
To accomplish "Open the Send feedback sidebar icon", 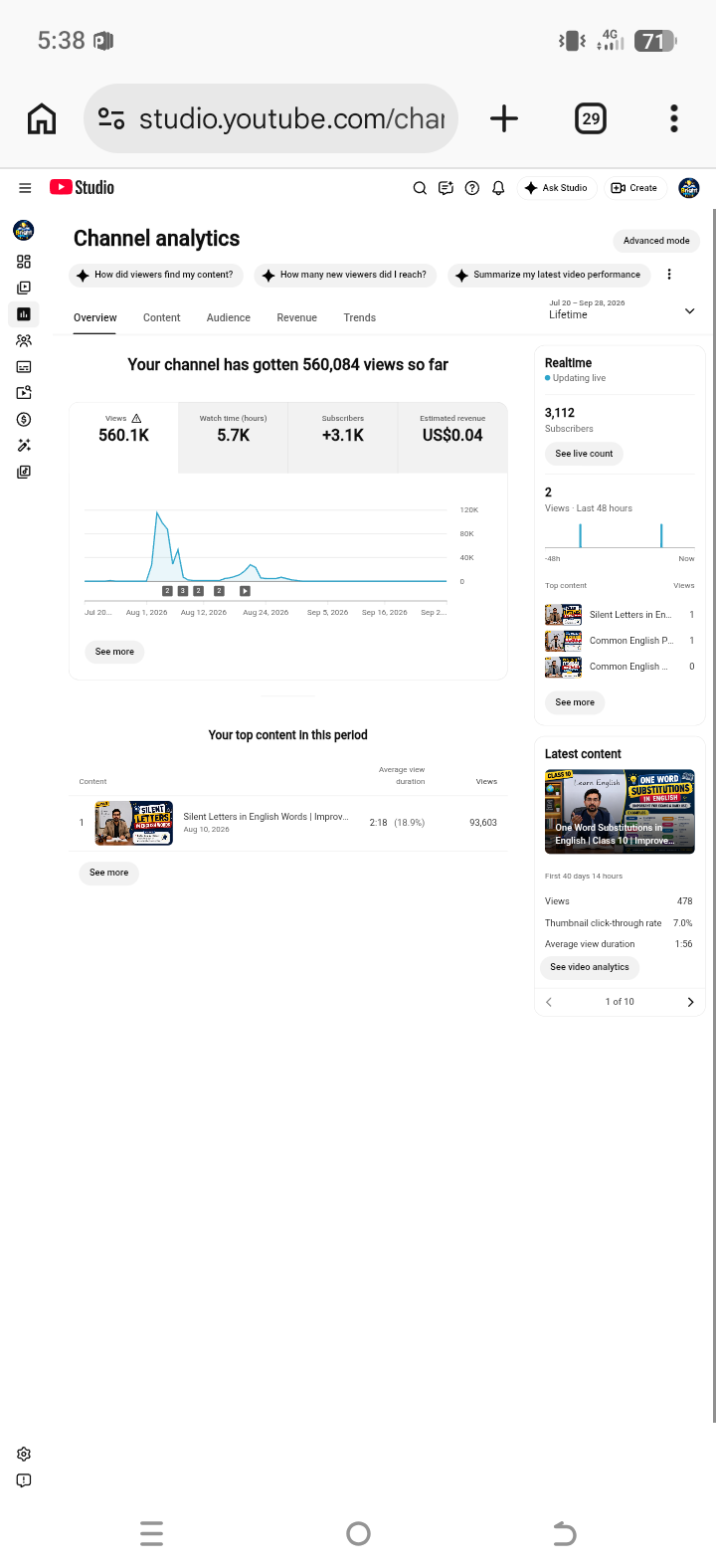I will (x=24, y=1480).
